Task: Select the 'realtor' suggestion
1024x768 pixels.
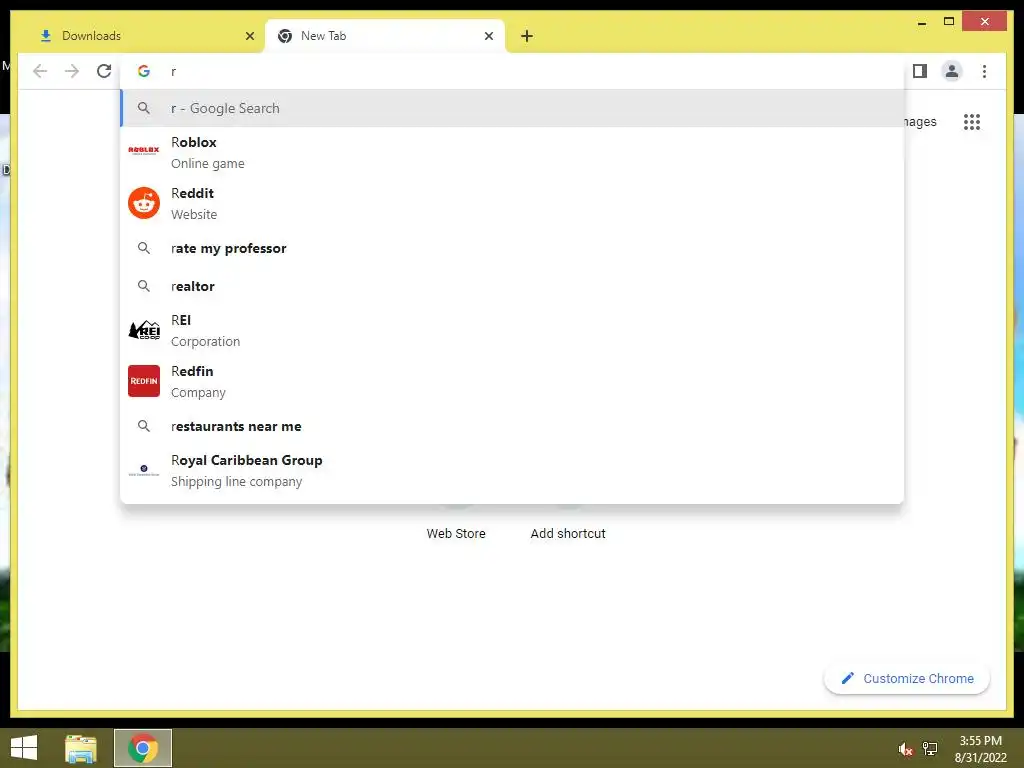Action: click(x=512, y=286)
